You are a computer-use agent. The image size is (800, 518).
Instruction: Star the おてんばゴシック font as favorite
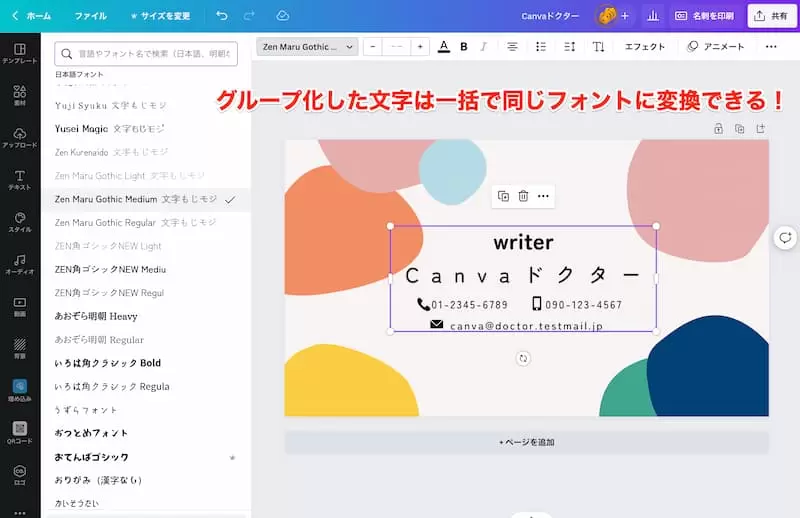click(x=232, y=457)
